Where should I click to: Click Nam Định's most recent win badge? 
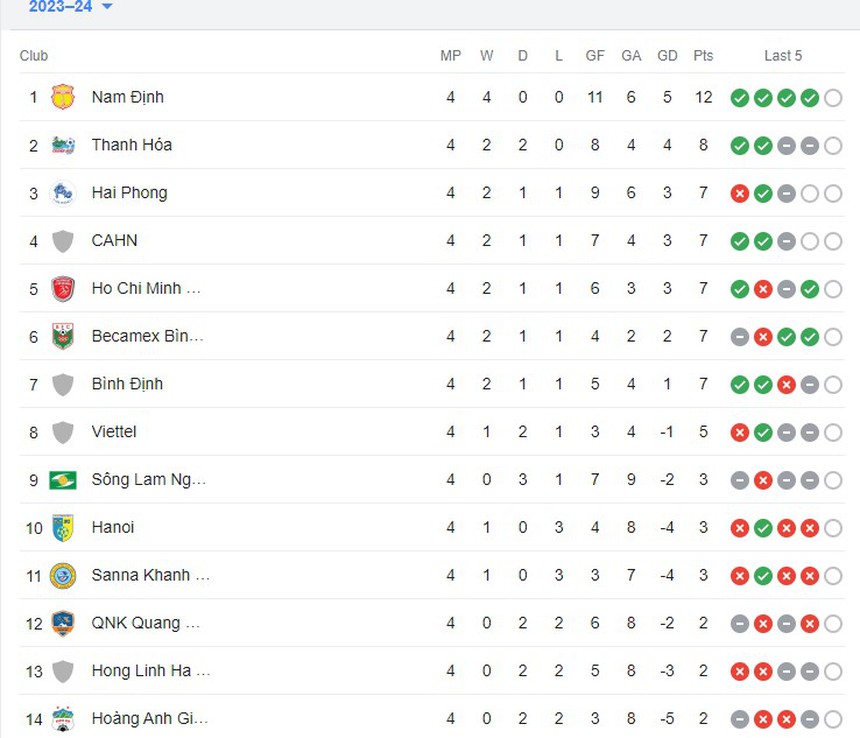[809, 97]
